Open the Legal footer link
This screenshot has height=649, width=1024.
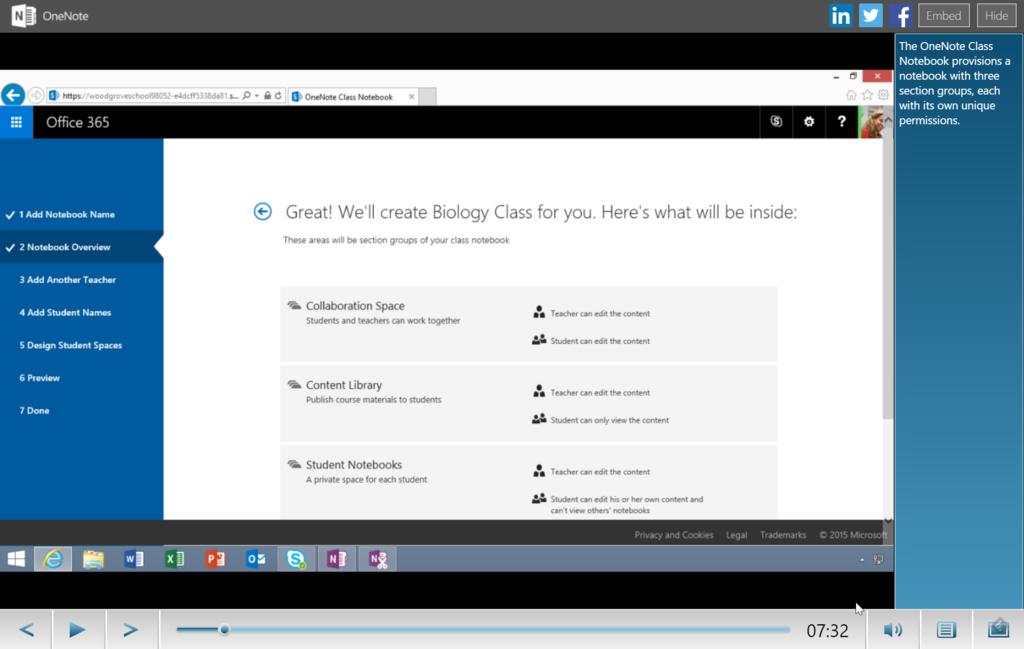click(x=737, y=535)
